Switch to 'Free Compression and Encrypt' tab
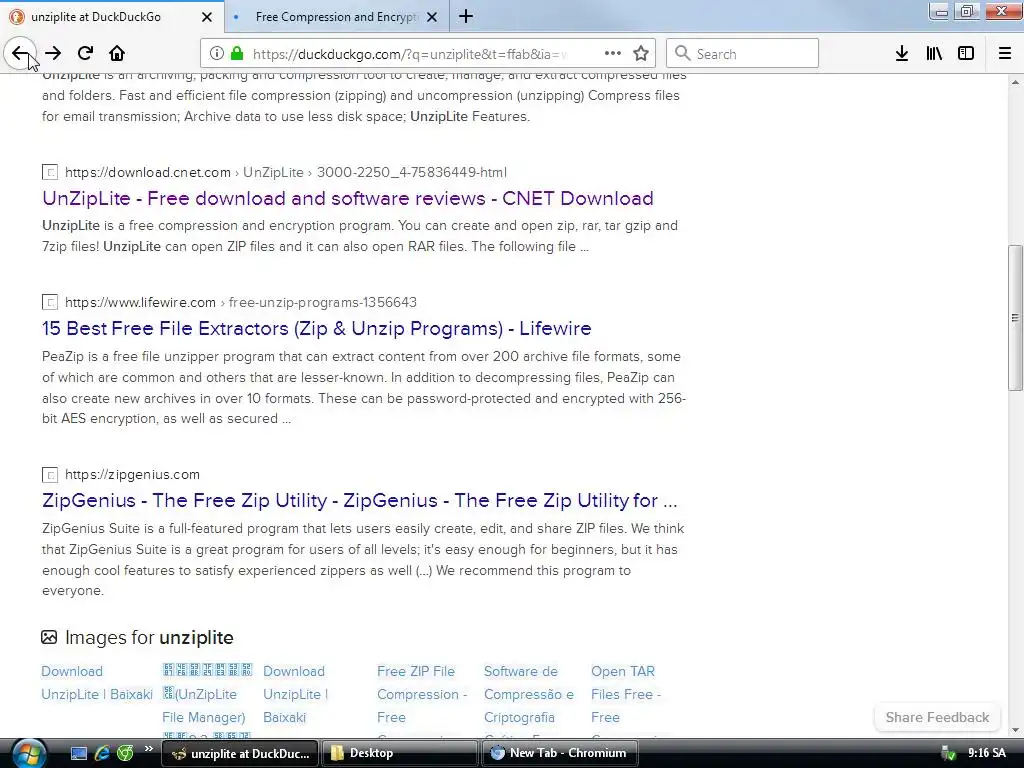This screenshot has width=1024, height=768. (337, 16)
